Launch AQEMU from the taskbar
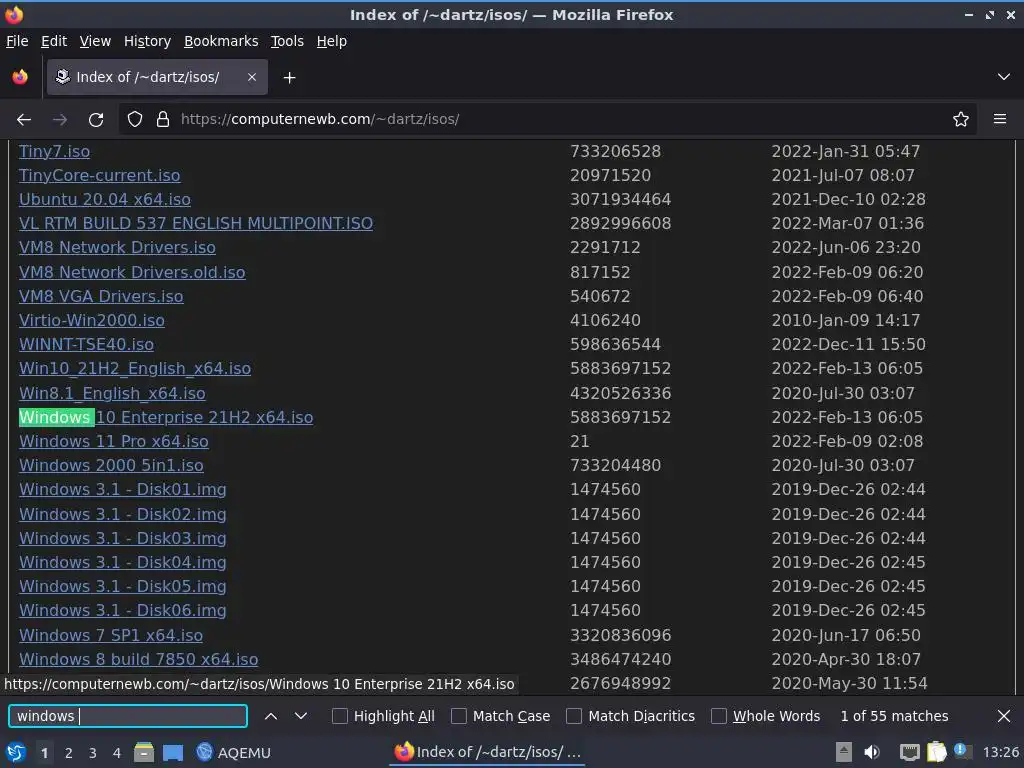The image size is (1024, 768). point(234,753)
